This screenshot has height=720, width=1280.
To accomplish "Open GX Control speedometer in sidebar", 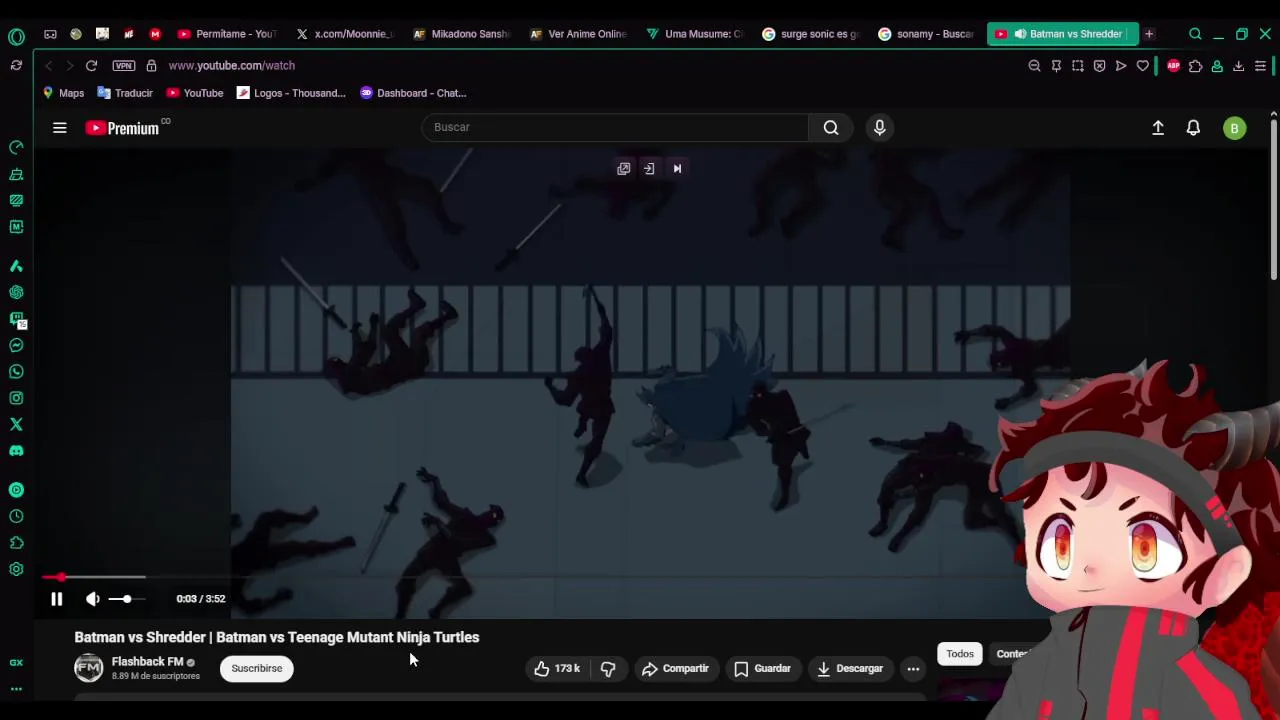I will coord(16,147).
